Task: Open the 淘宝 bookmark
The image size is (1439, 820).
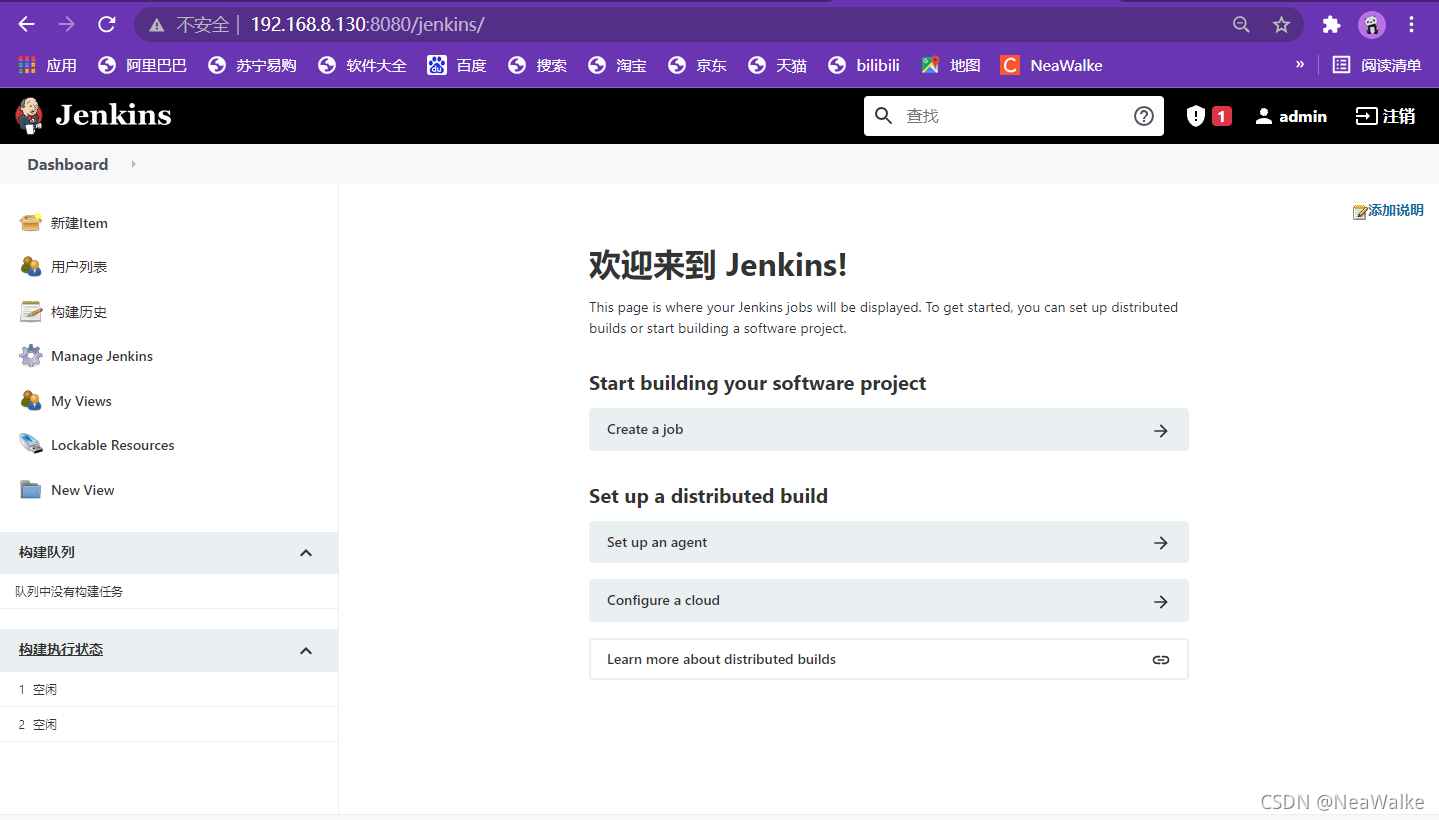Action: point(617,65)
